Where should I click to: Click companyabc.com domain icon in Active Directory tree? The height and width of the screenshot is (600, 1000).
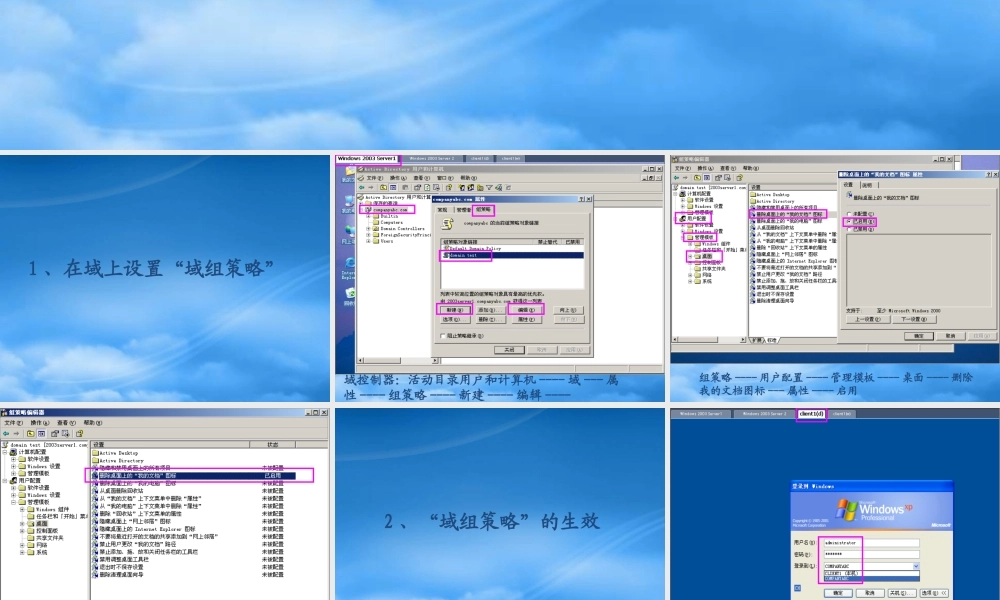coord(369,210)
